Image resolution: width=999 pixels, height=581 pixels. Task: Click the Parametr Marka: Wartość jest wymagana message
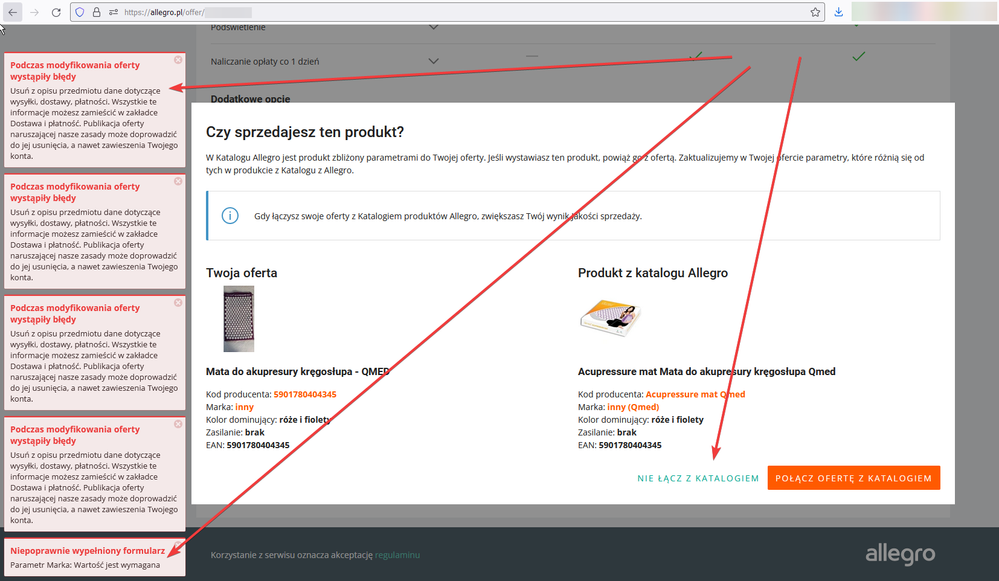point(85,565)
